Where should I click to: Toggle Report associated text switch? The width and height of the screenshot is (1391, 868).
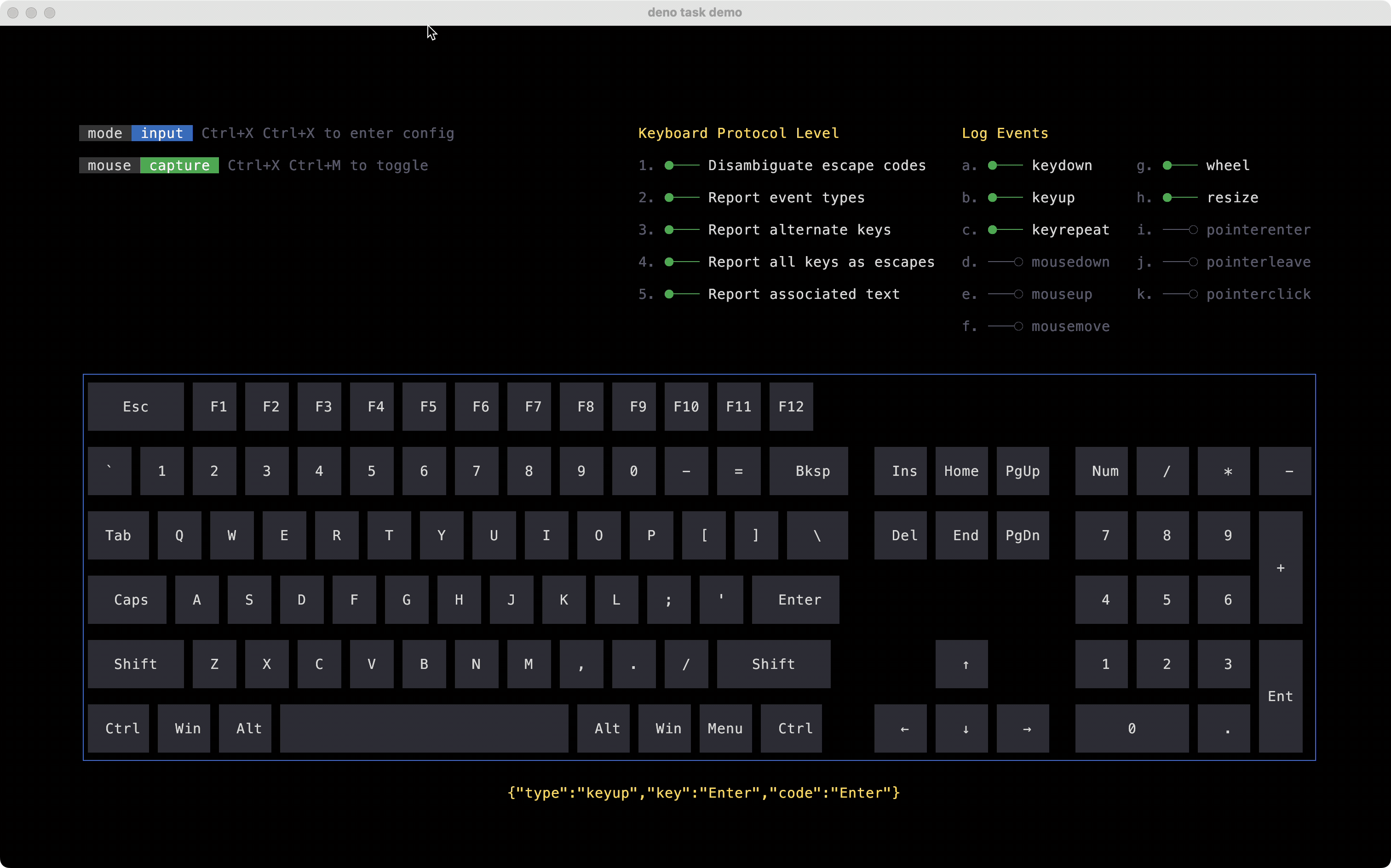(682, 294)
